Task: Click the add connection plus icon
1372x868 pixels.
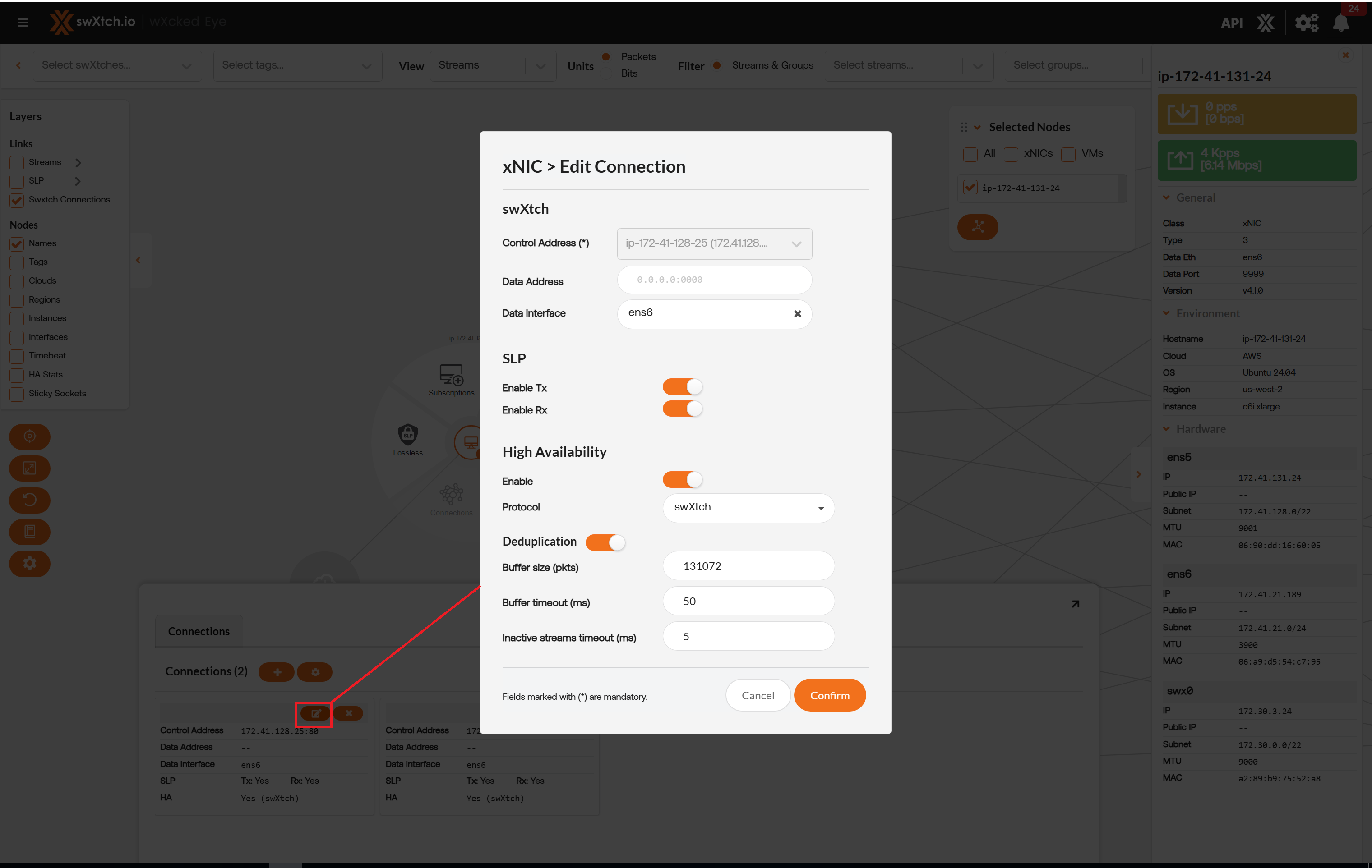Action: point(277,672)
